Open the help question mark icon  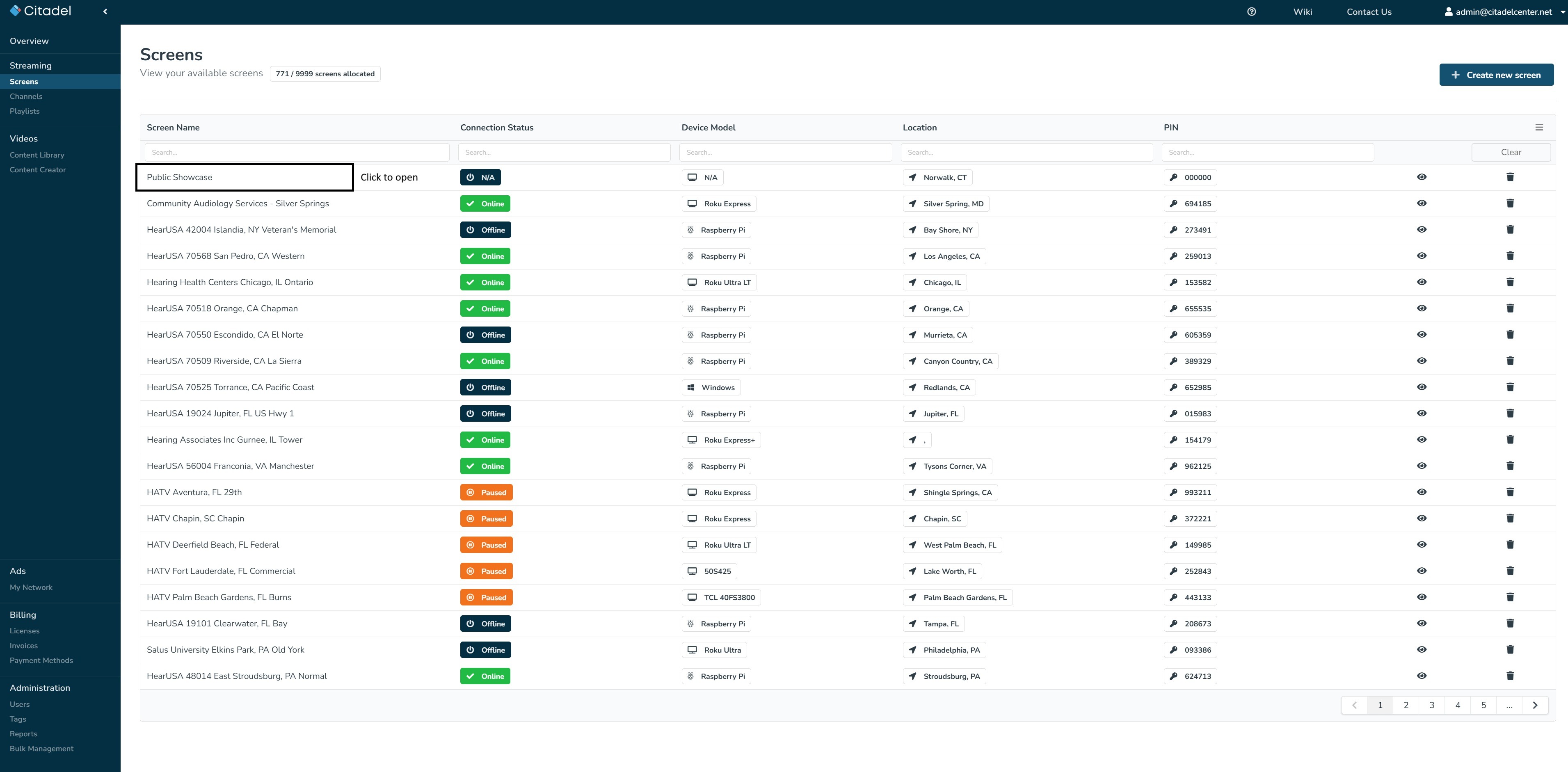click(1251, 11)
